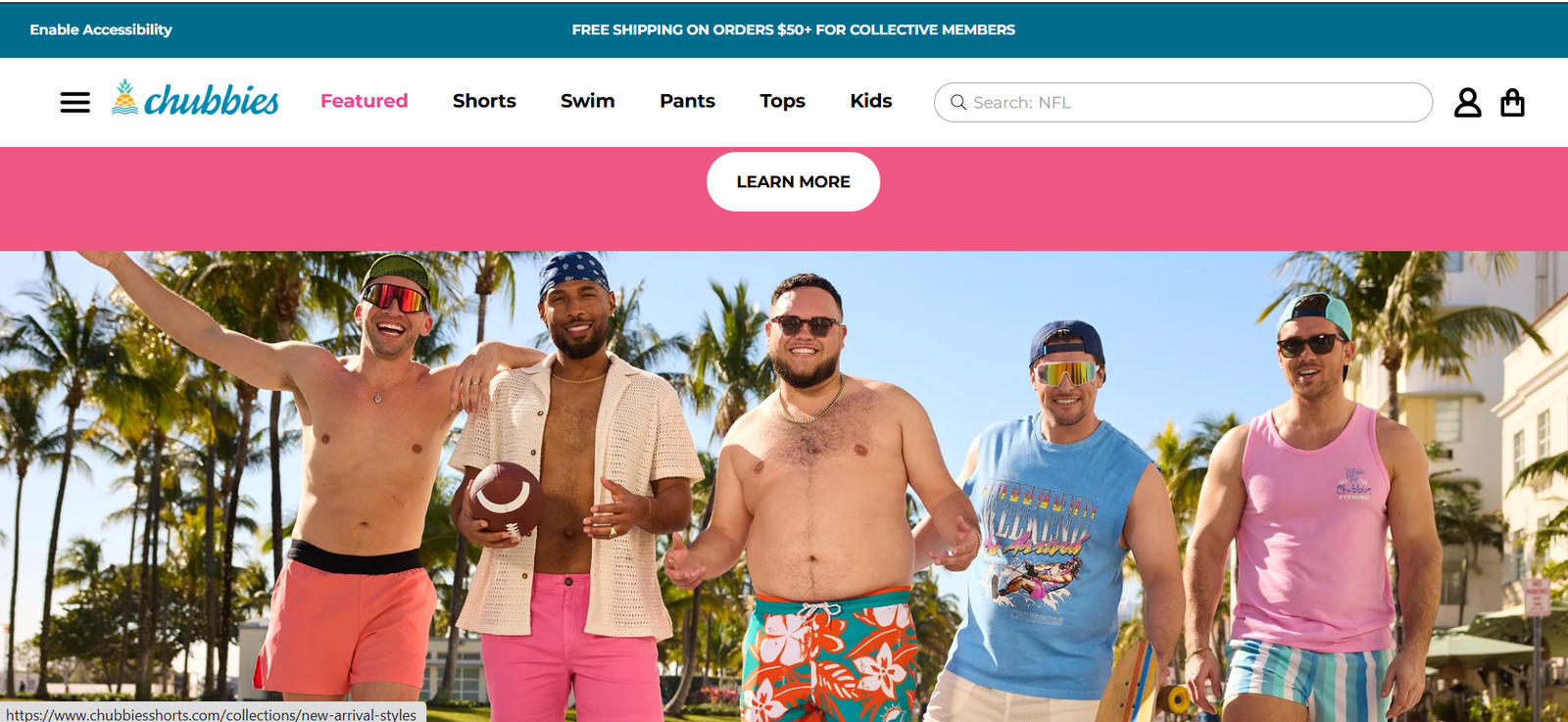Click the floral swim trunks in photo
The image size is (1568, 722).
(x=829, y=656)
